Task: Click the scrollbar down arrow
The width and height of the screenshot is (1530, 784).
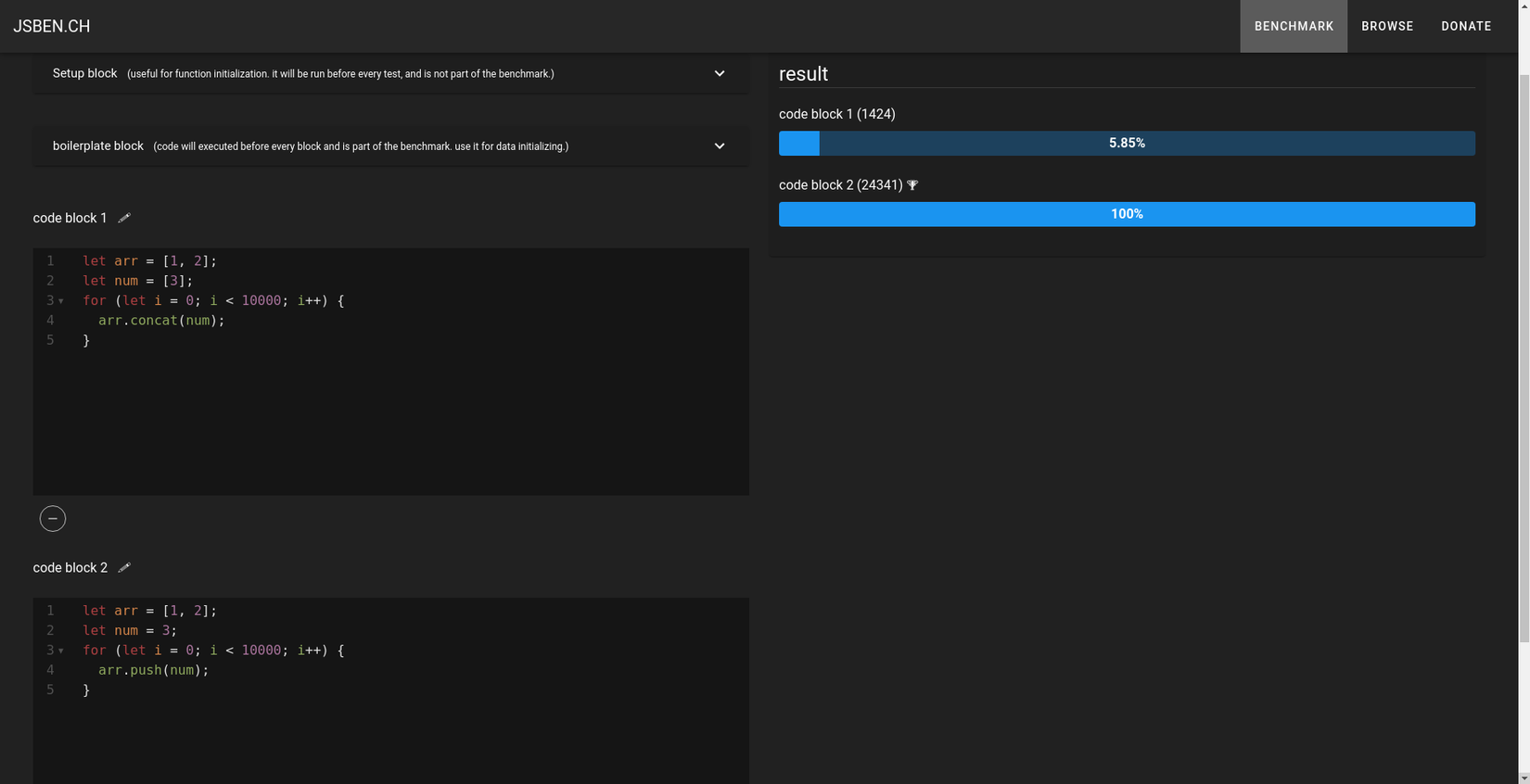Action: click(1524, 778)
